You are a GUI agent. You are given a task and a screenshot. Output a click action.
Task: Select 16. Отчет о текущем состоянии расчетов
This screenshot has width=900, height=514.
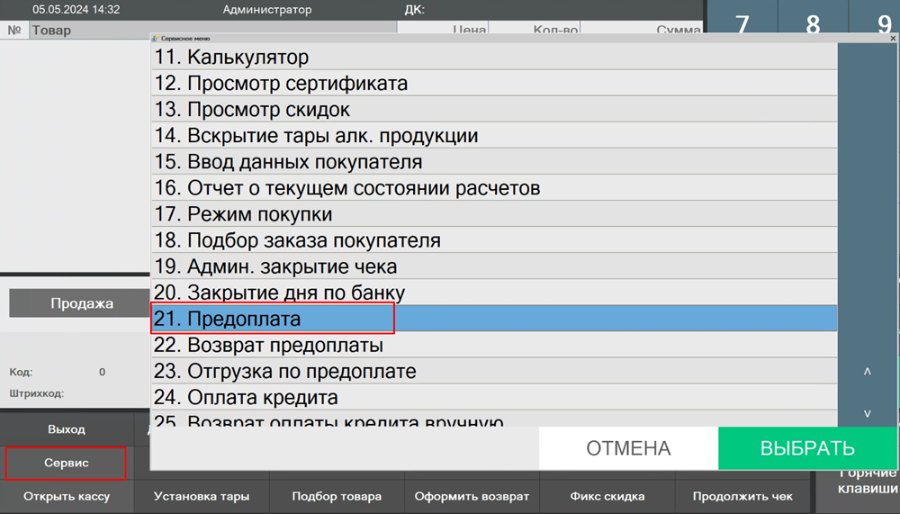pos(494,188)
